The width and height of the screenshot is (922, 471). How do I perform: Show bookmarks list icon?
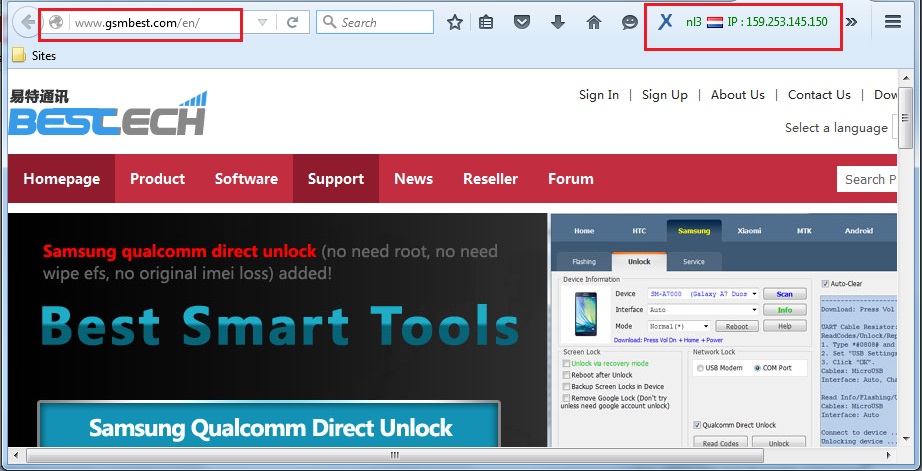[x=486, y=22]
